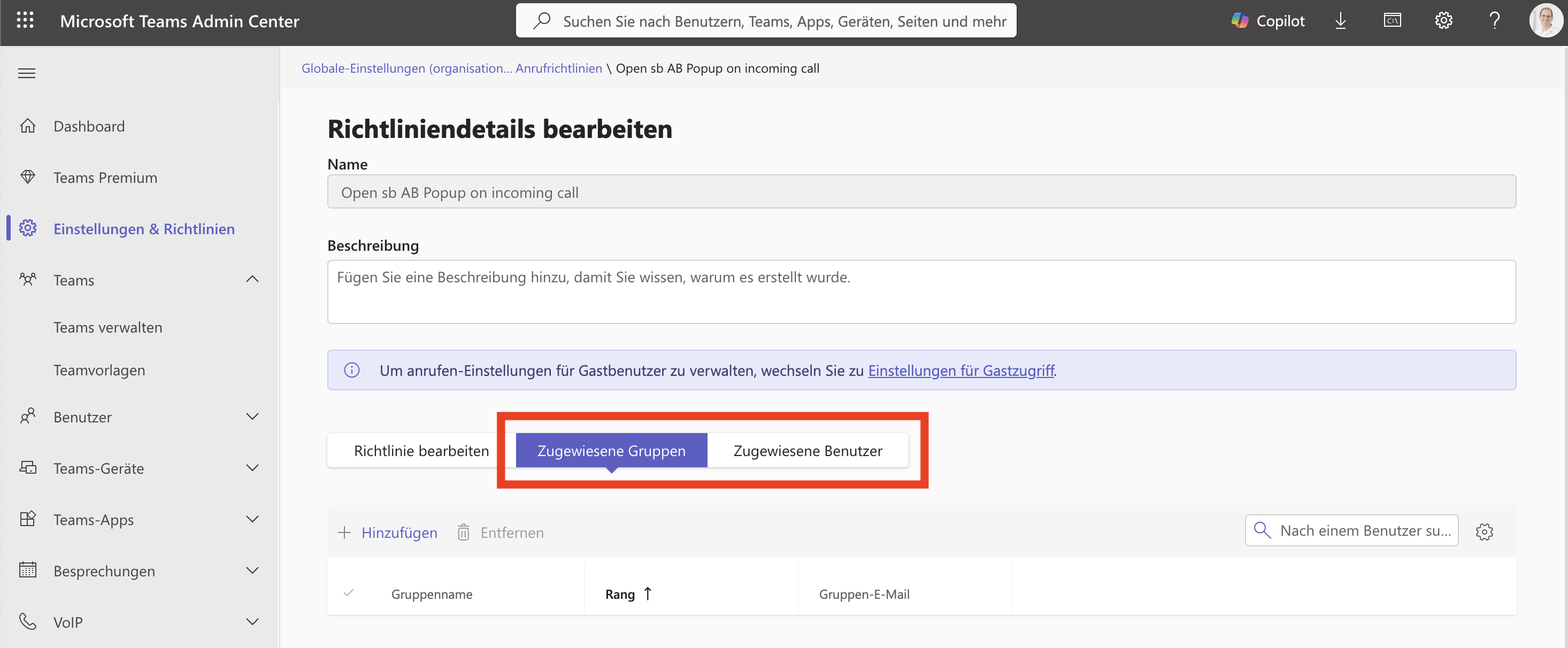Click the help question mark icon
1568x648 pixels.
1494,21
